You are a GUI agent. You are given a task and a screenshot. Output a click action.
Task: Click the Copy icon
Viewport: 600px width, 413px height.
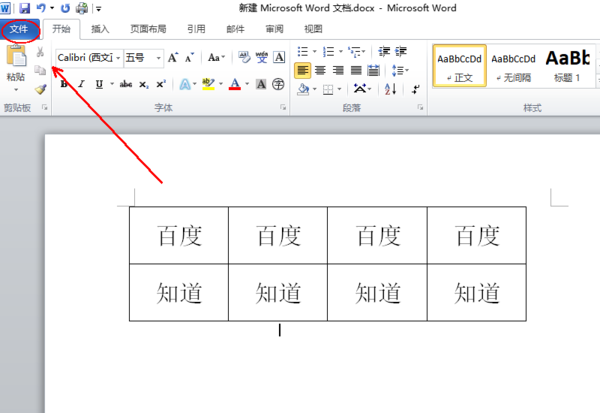40,70
